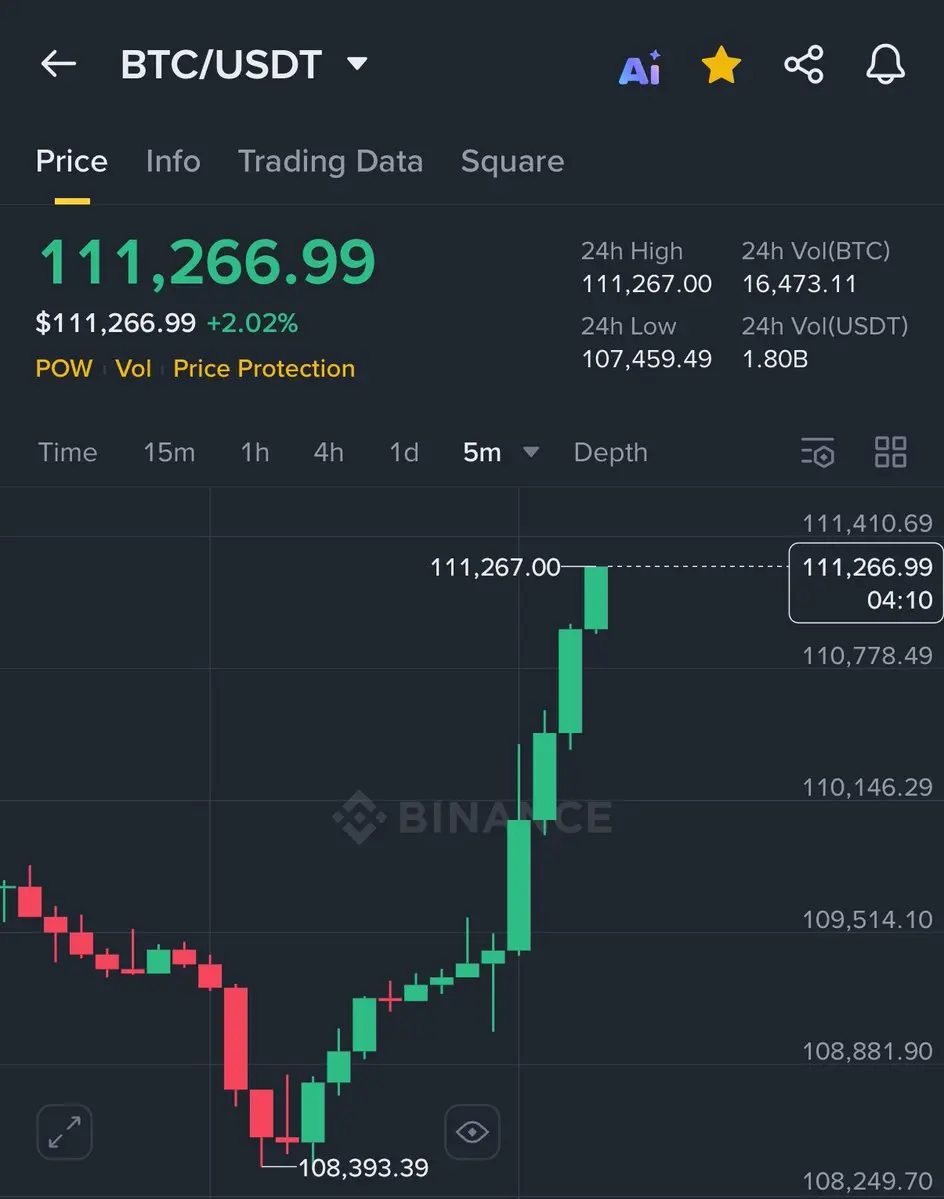
Task: Show the Depth chart
Action: click(611, 452)
